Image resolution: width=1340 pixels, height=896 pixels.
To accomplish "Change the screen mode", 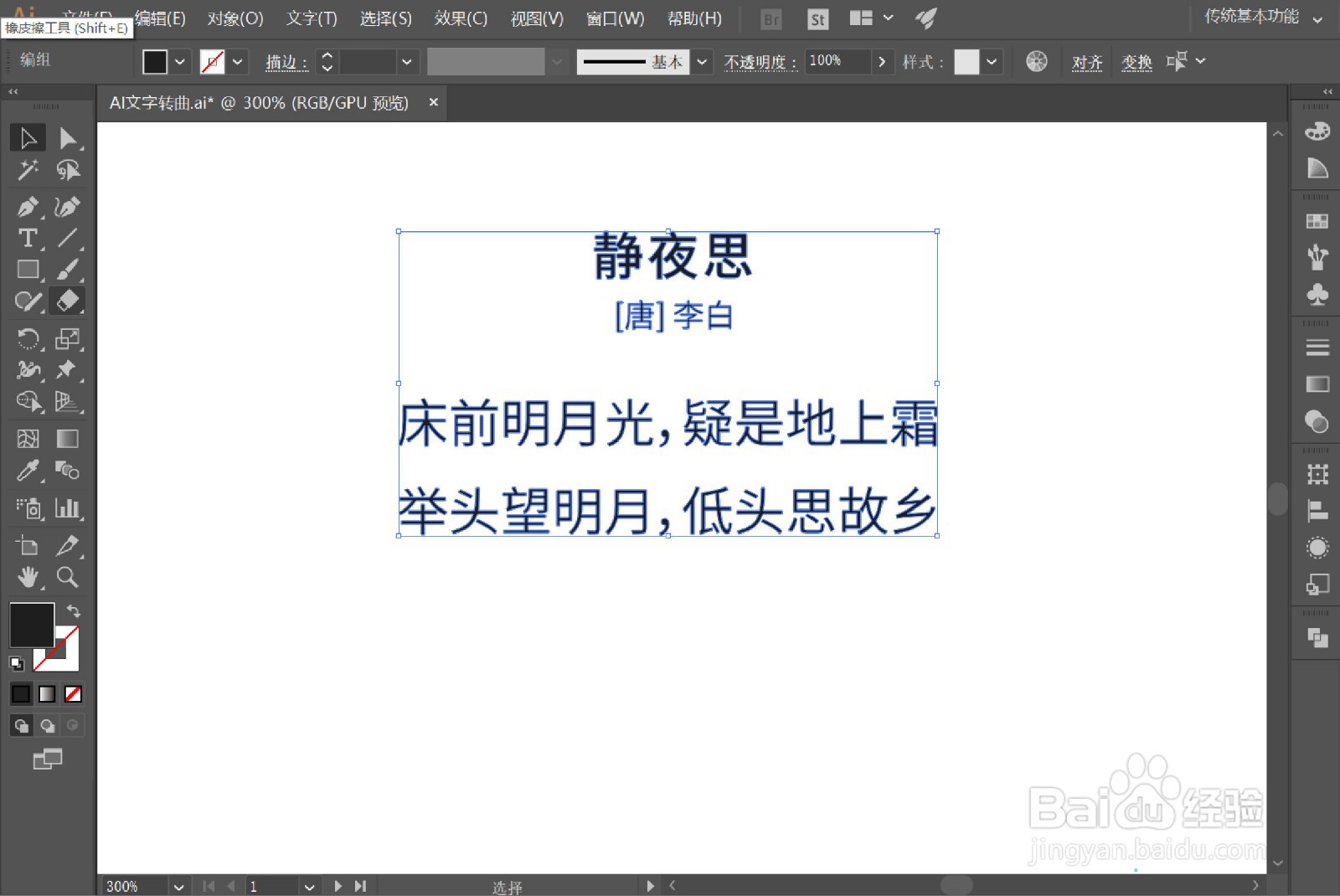I will (x=47, y=759).
